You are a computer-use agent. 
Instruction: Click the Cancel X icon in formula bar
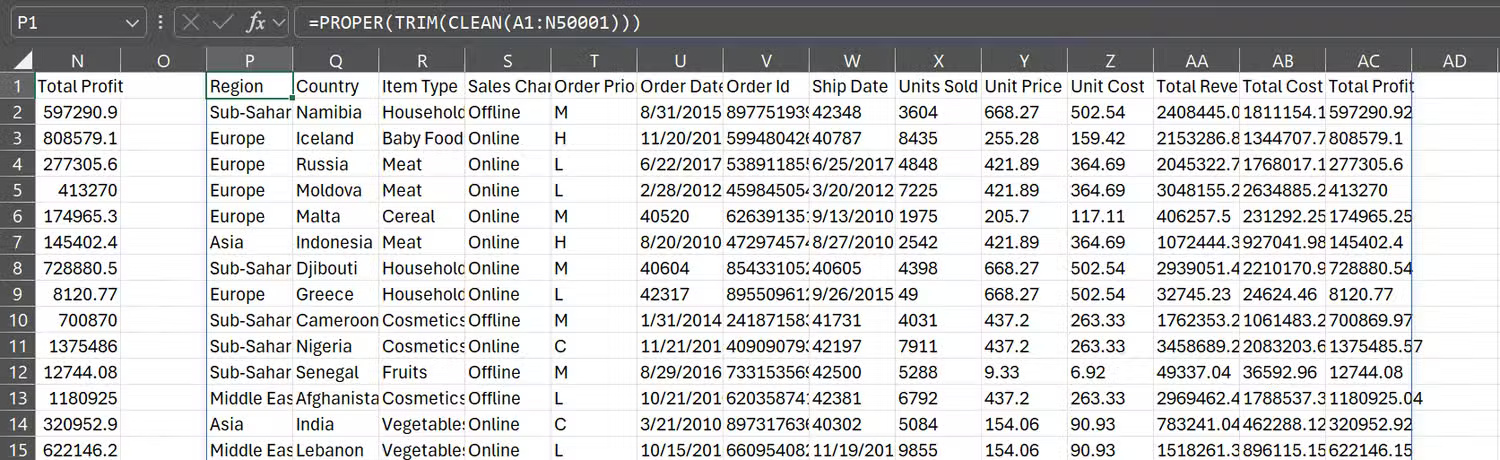[192, 22]
